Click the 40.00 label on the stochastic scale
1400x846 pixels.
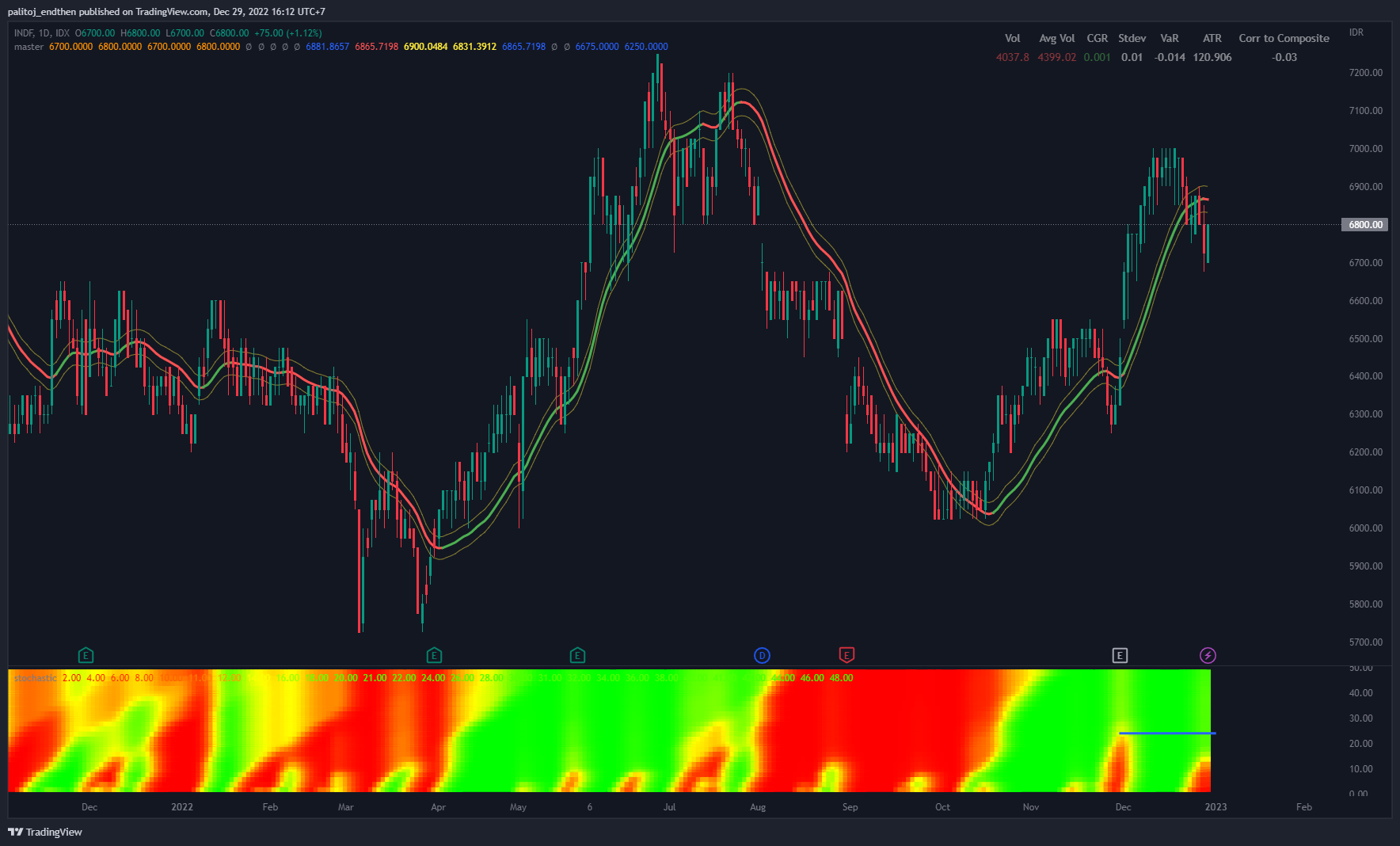[1360, 693]
